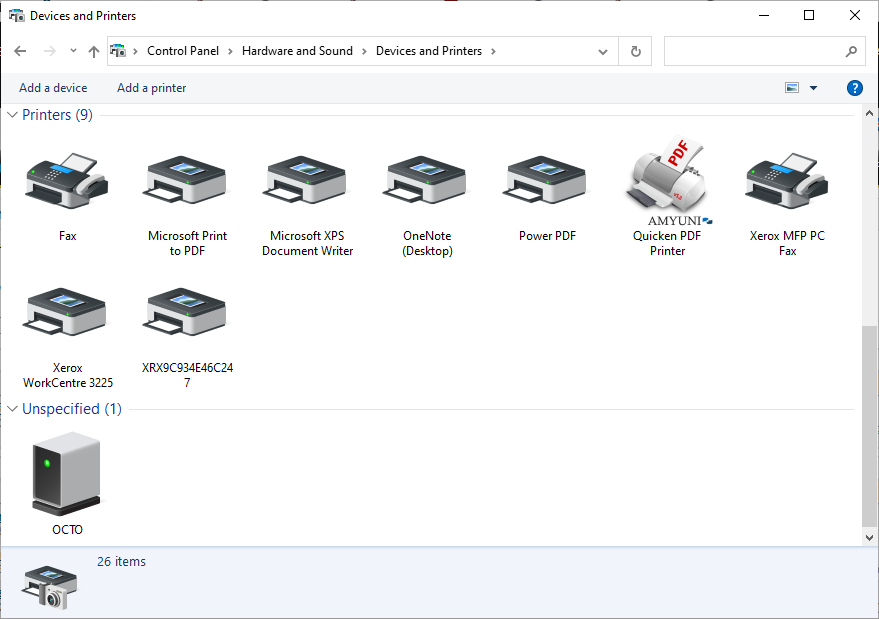The width and height of the screenshot is (879, 619).
Task: Click the address bar location icon
Action: pos(118,51)
